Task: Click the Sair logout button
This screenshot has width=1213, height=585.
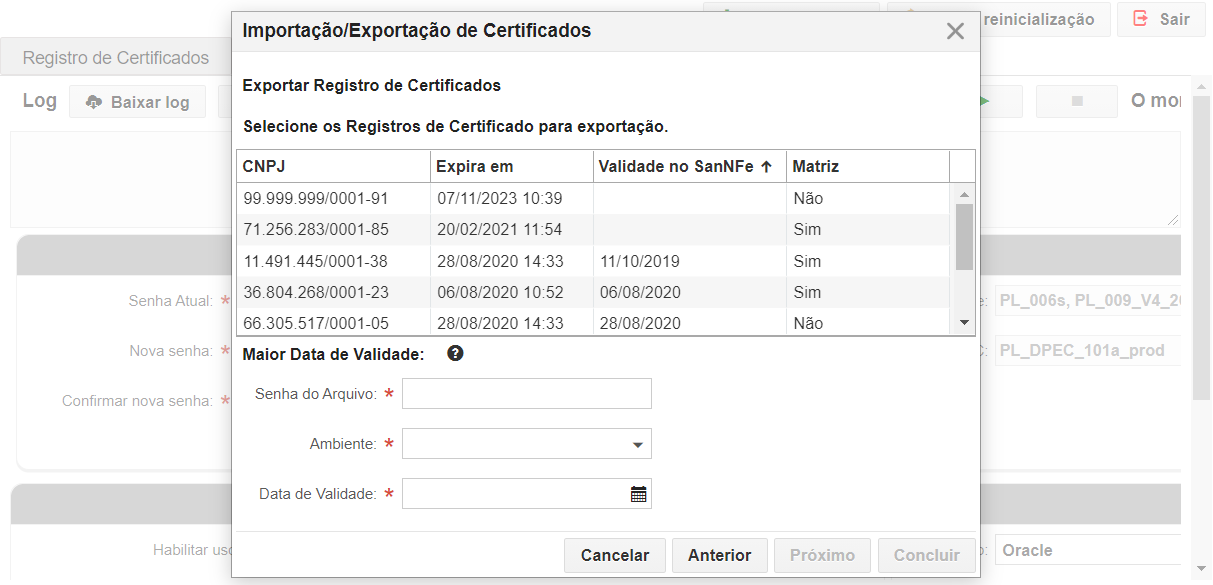Action: point(1161,19)
